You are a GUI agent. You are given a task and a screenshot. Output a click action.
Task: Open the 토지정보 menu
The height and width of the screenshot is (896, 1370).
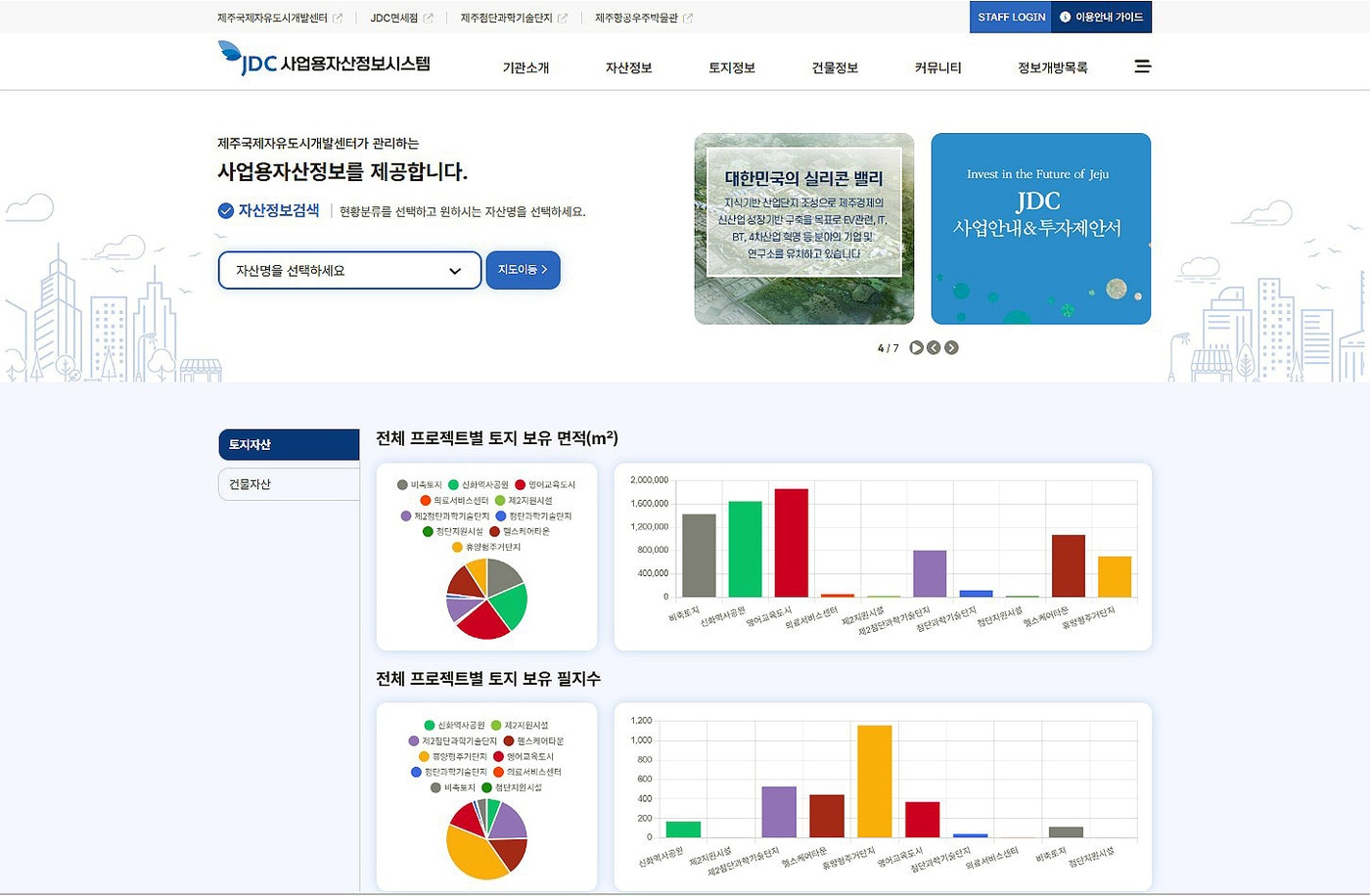[732, 68]
